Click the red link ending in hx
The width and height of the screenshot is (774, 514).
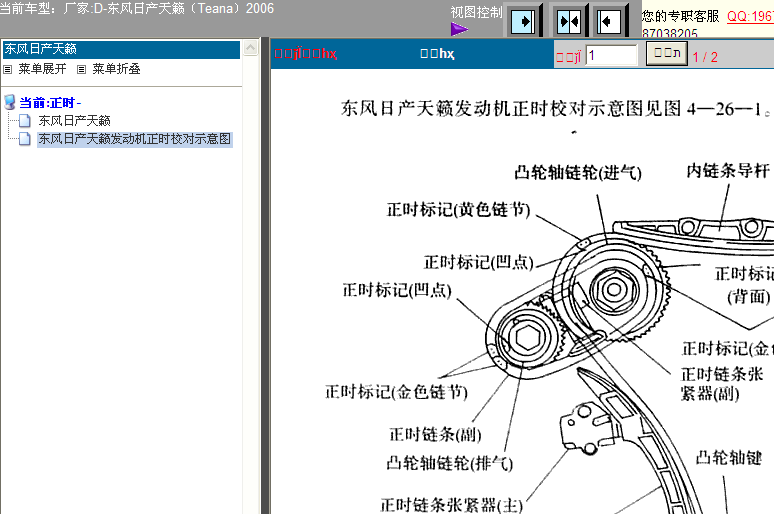click(x=306, y=53)
